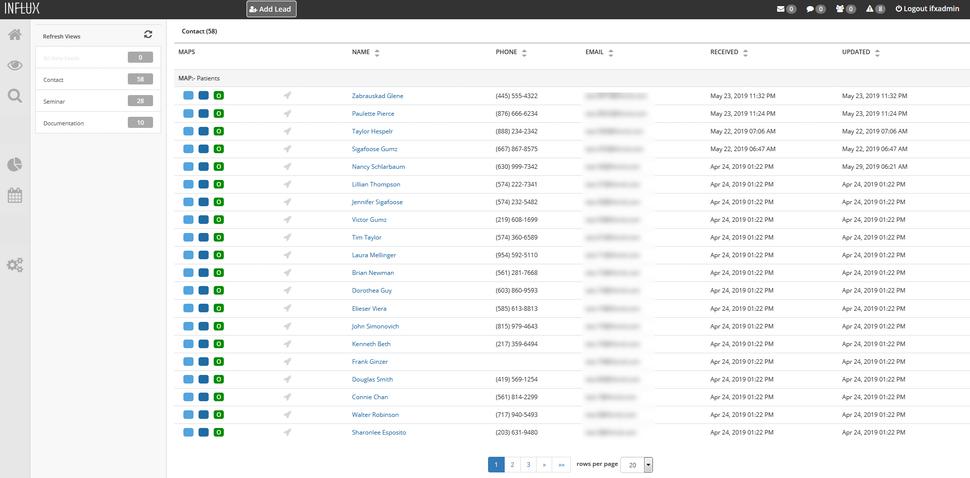Open the settings gears icon
The height and width of the screenshot is (478, 970).
pyautogui.click(x=15, y=265)
